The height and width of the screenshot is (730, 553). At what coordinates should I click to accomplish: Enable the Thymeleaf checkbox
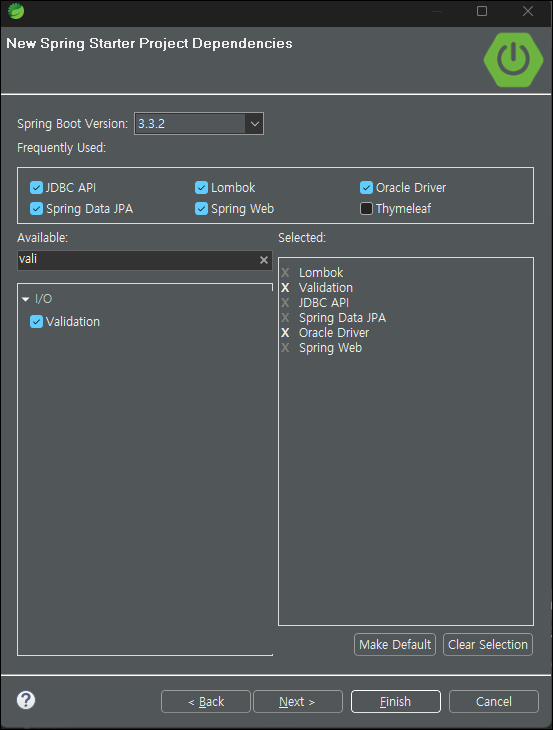366,209
